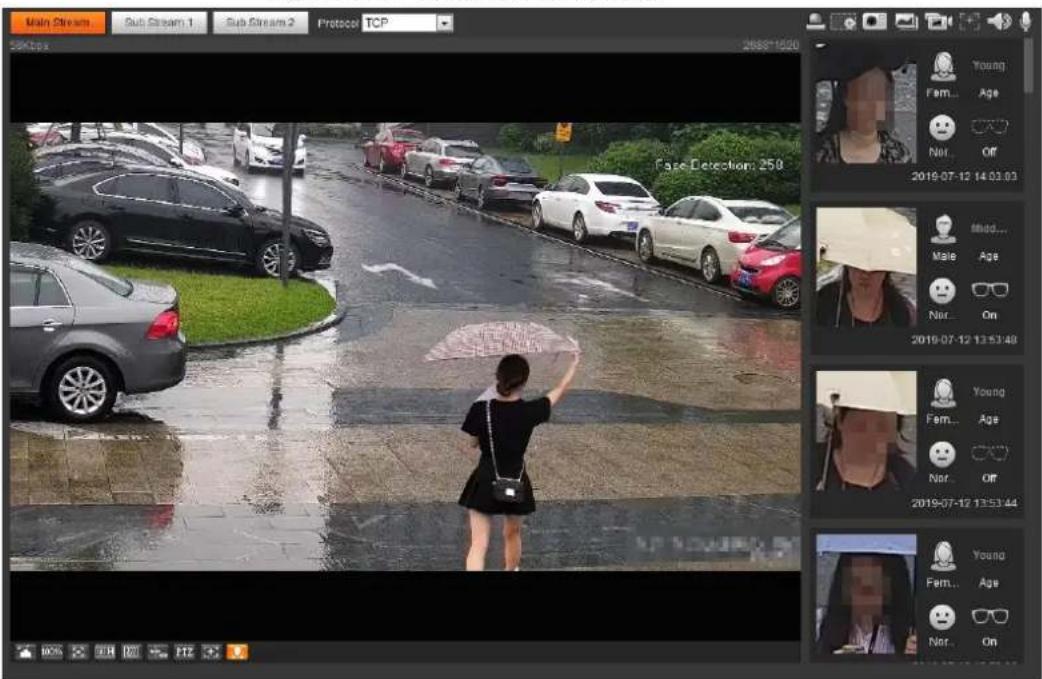The width and height of the screenshot is (1042, 679).
Task: Open image adjustment in bottom toolbar
Action: point(25,652)
